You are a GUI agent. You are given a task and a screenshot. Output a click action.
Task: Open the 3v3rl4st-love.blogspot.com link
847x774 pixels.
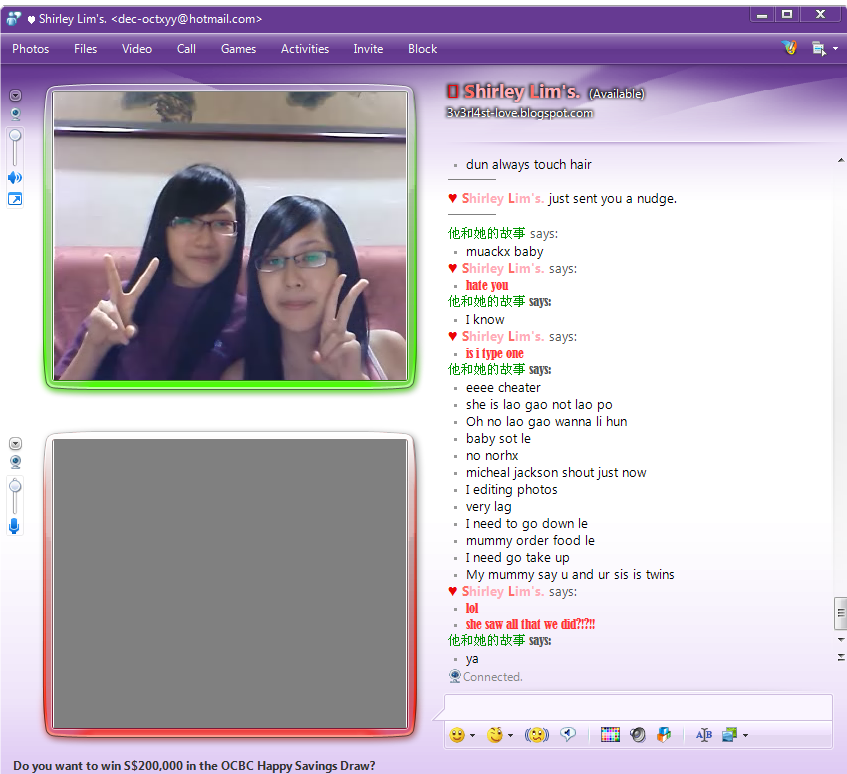pyautogui.click(x=520, y=113)
